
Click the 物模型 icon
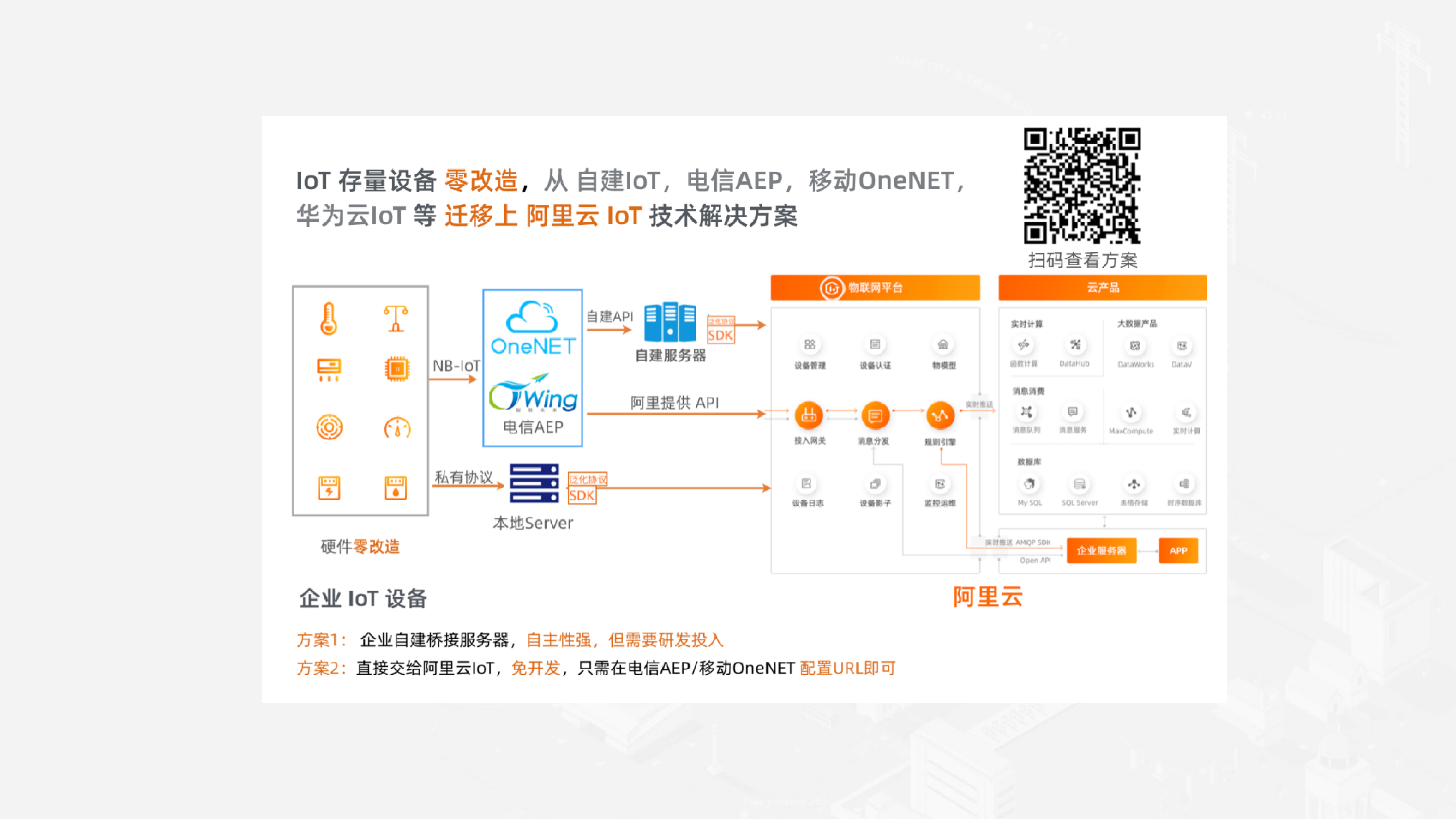pos(943,344)
